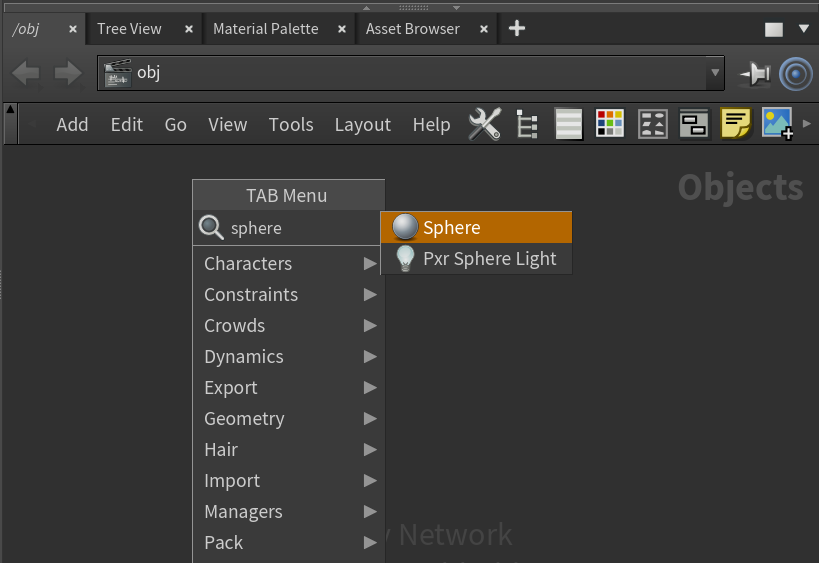Choose Pxr Sphere Light result
The height and width of the screenshot is (563, 819).
(476, 259)
